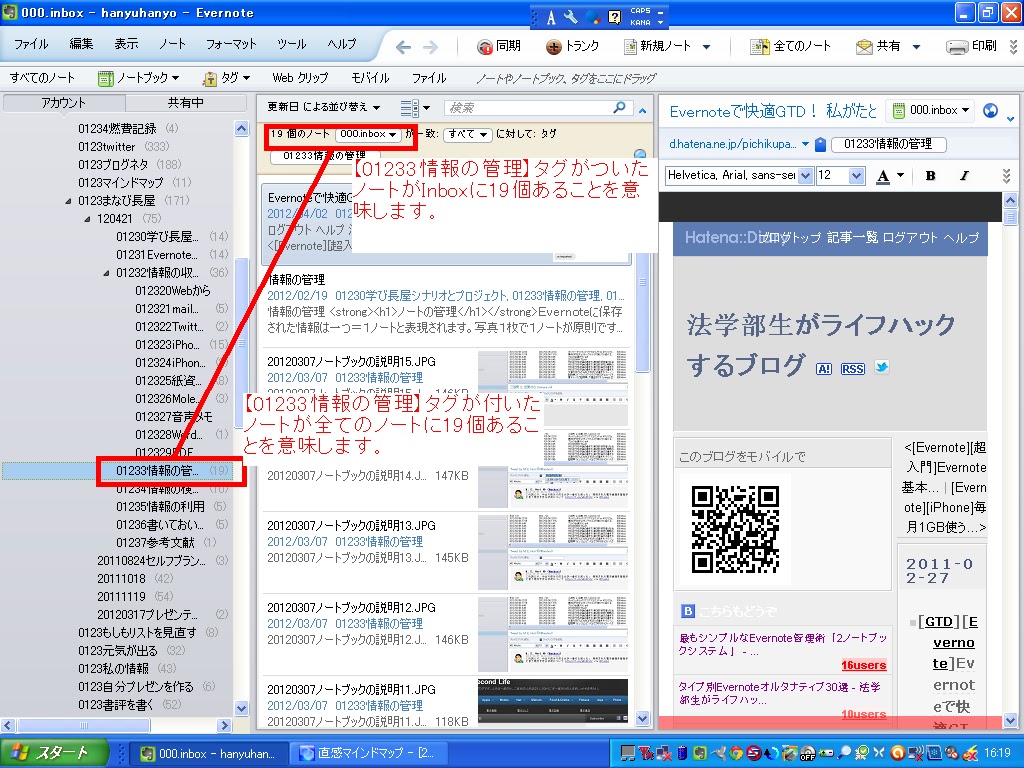
Task: Open the RSS feed icon on blog
Action: coord(853,369)
